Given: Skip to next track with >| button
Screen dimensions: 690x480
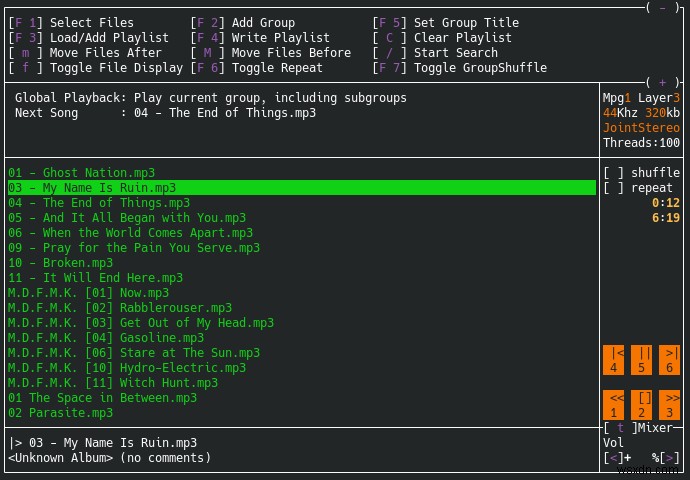Looking at the screenshot, I should click(670, 359).
